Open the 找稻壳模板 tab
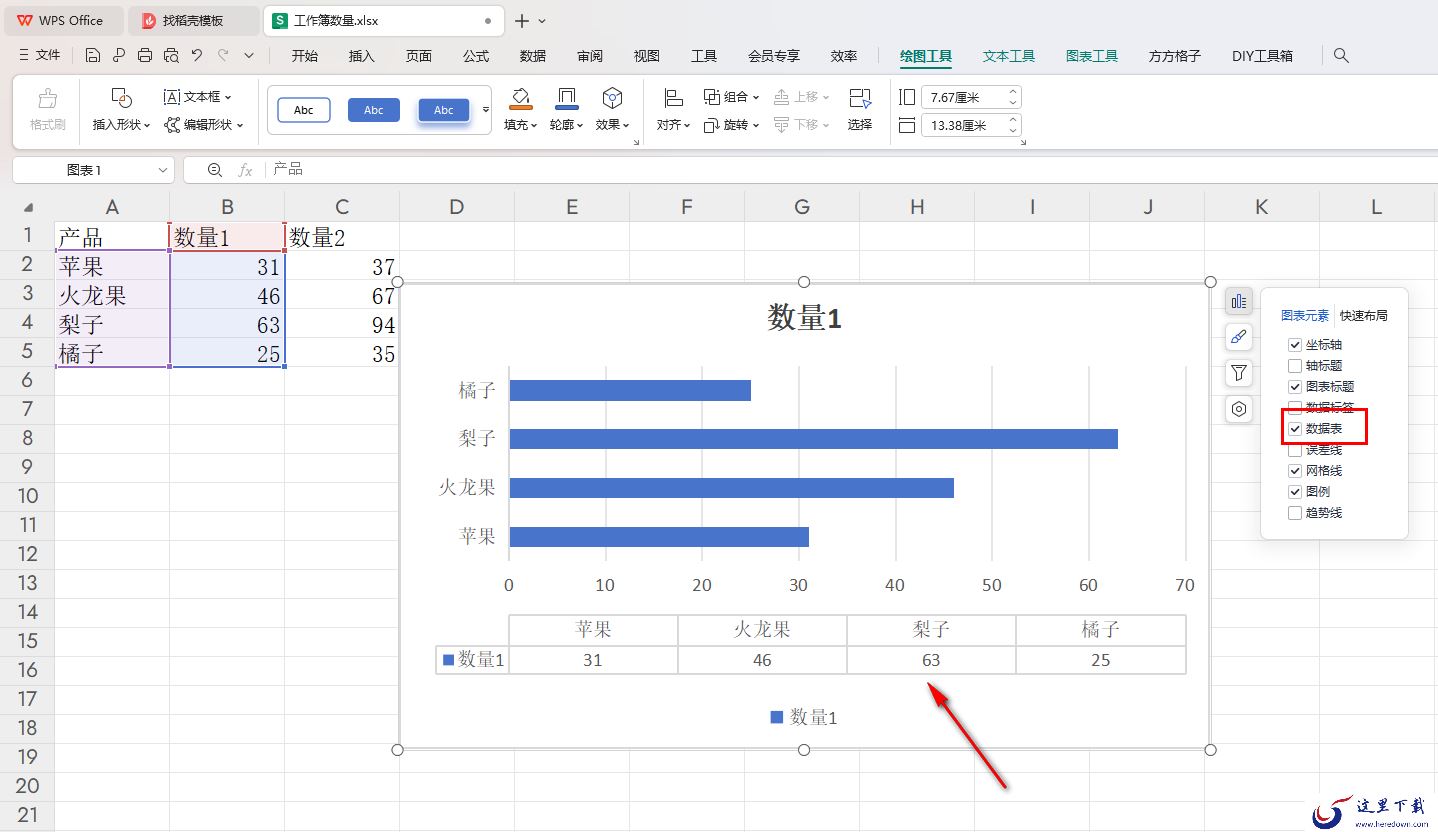The height and width of the screenshot is (832, 1438). pyautogui.click(x=194, y=20)
